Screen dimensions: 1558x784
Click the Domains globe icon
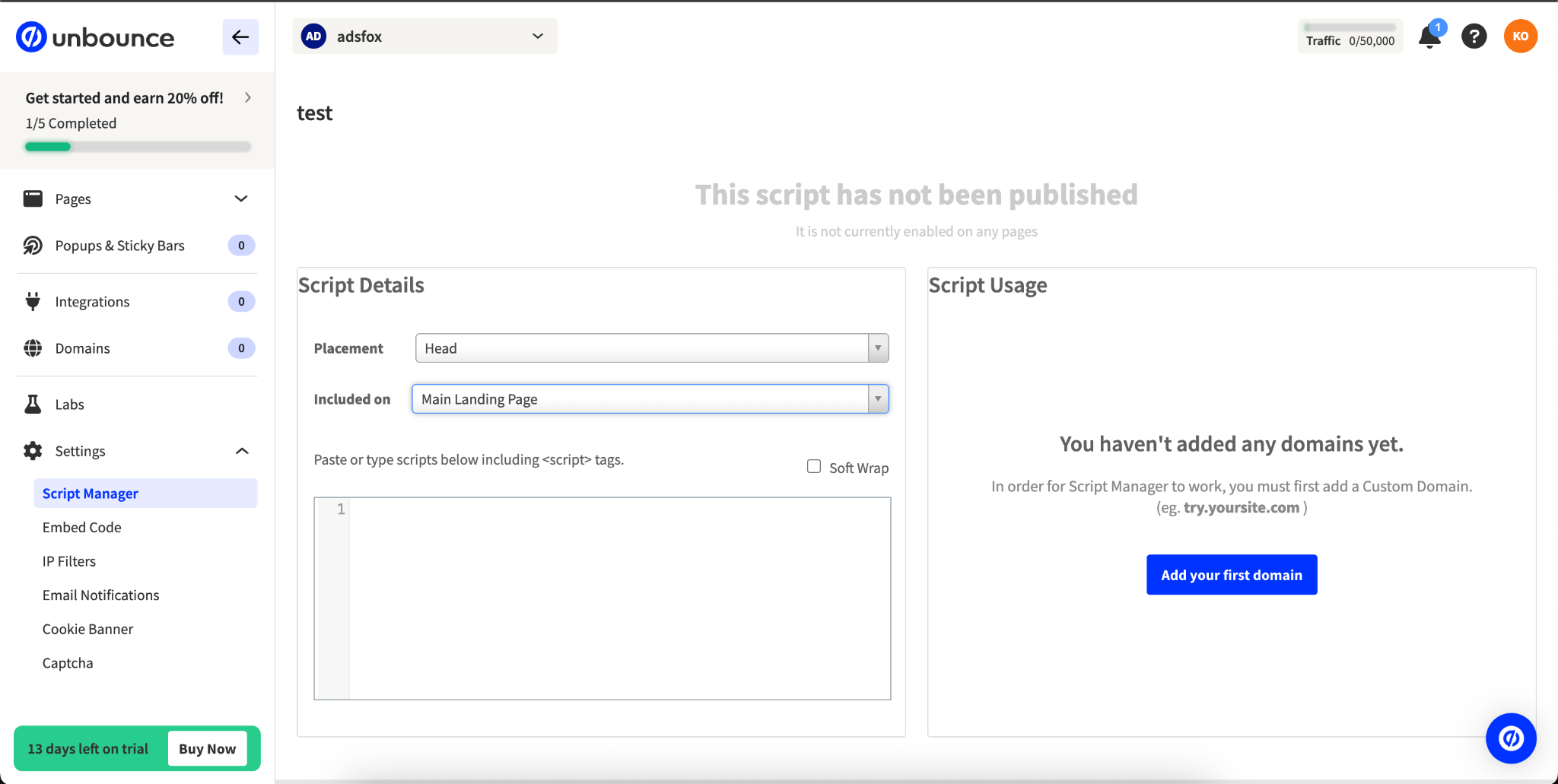(x=33, y=348)
